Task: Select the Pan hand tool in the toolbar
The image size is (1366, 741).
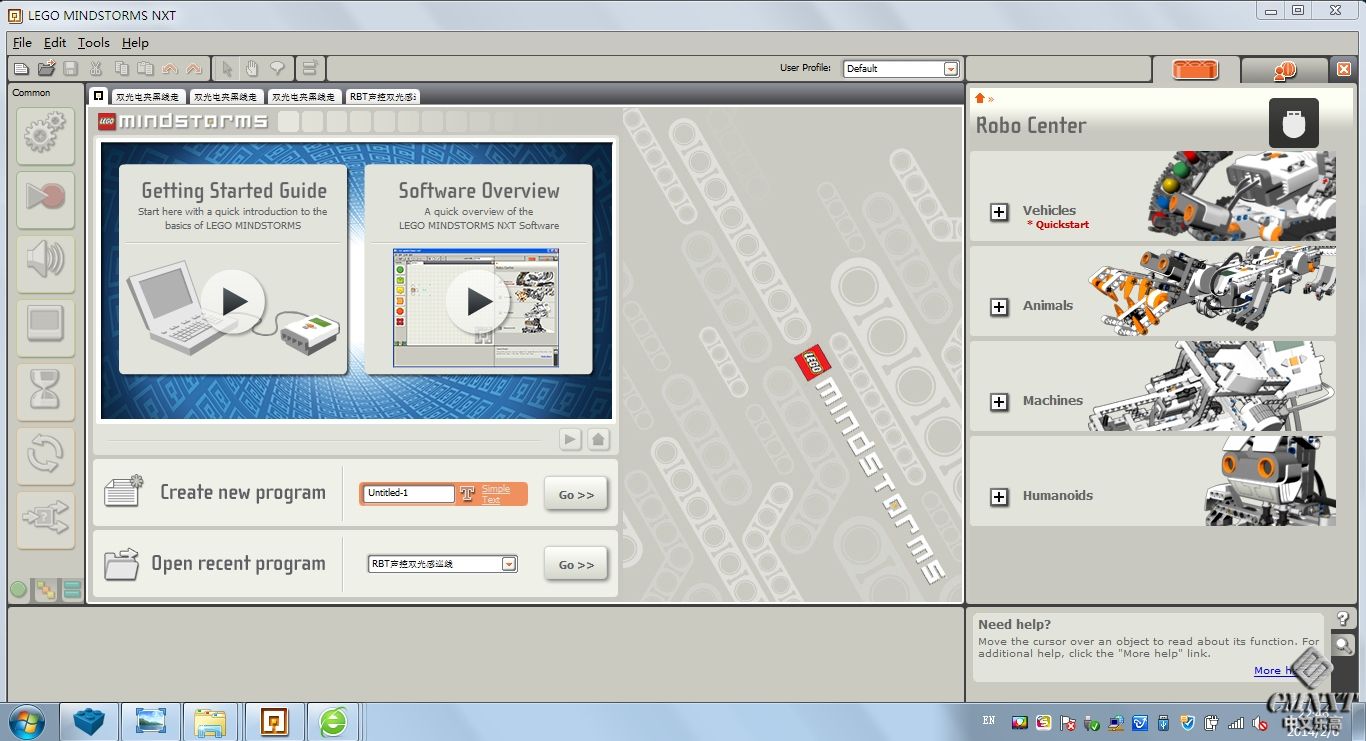Action: click(252, 68)
